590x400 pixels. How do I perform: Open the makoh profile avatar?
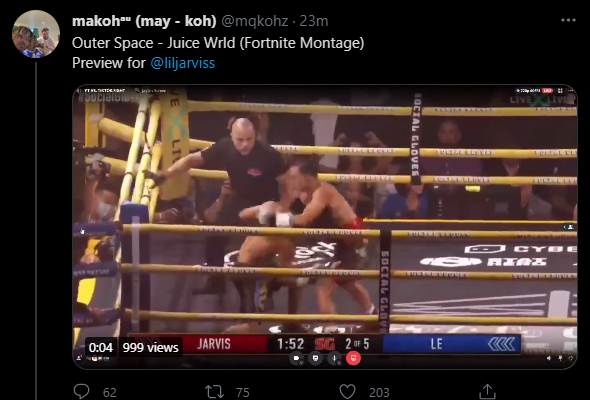(36, 34)
